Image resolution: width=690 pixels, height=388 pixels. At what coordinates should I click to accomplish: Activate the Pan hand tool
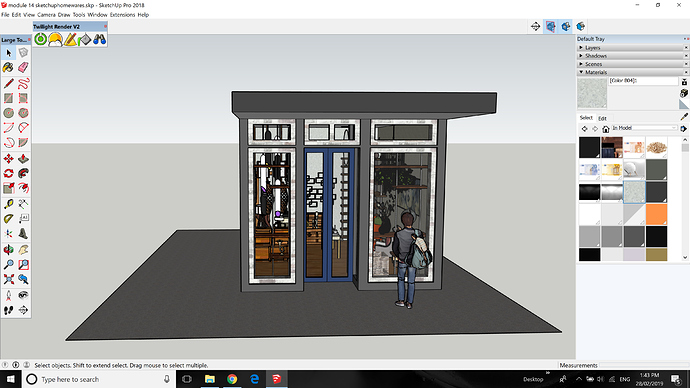coord(23,249)
